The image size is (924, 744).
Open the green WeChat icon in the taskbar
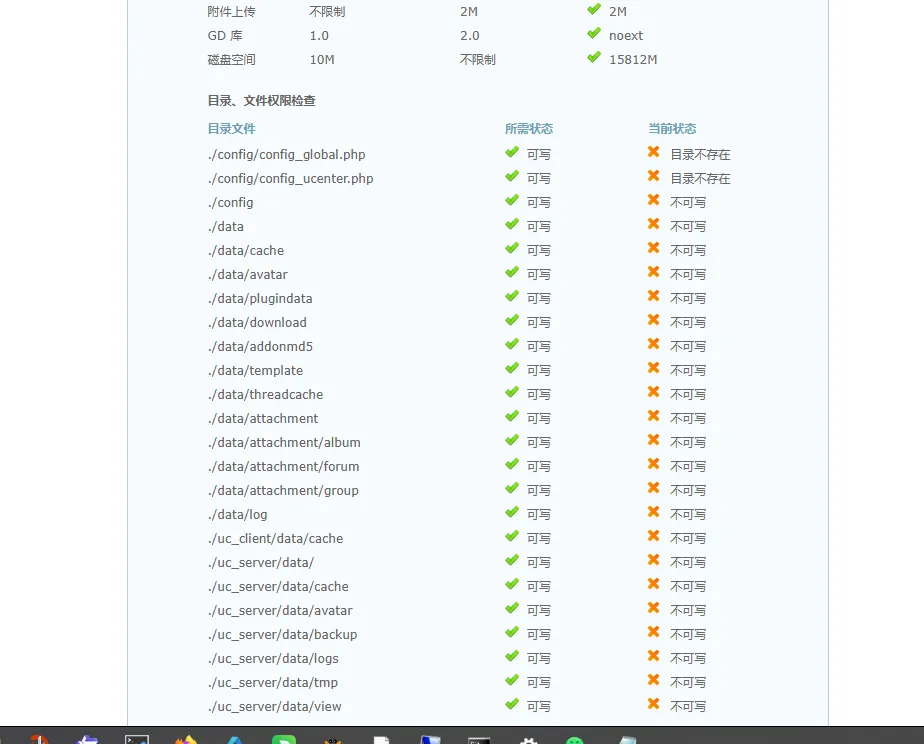[574, 740]
